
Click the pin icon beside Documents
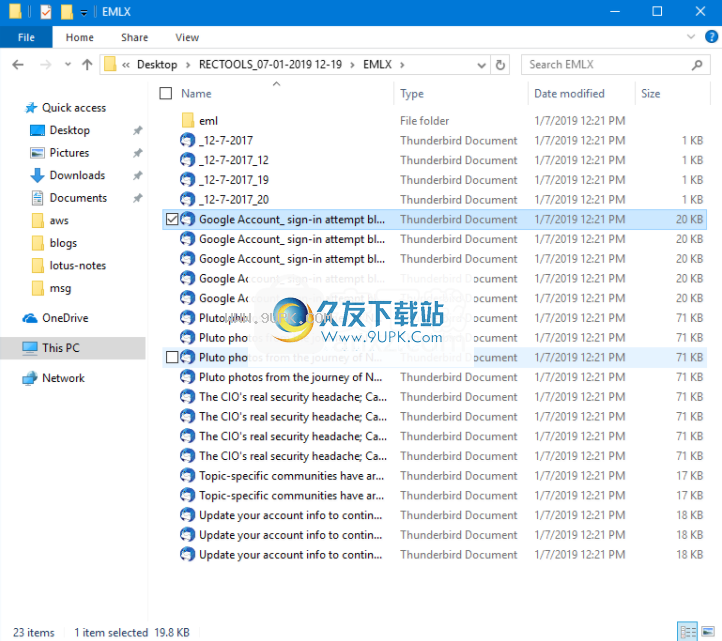138,198
